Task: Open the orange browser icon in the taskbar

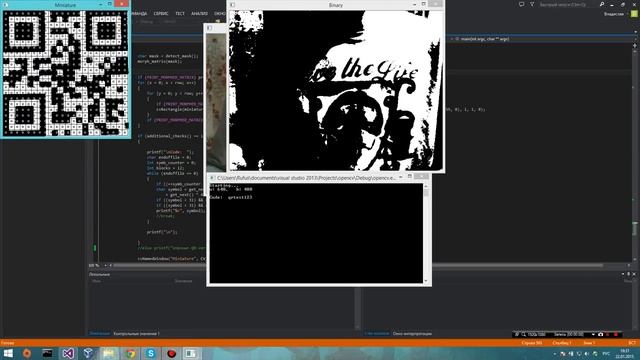Action: click(27, 353)
